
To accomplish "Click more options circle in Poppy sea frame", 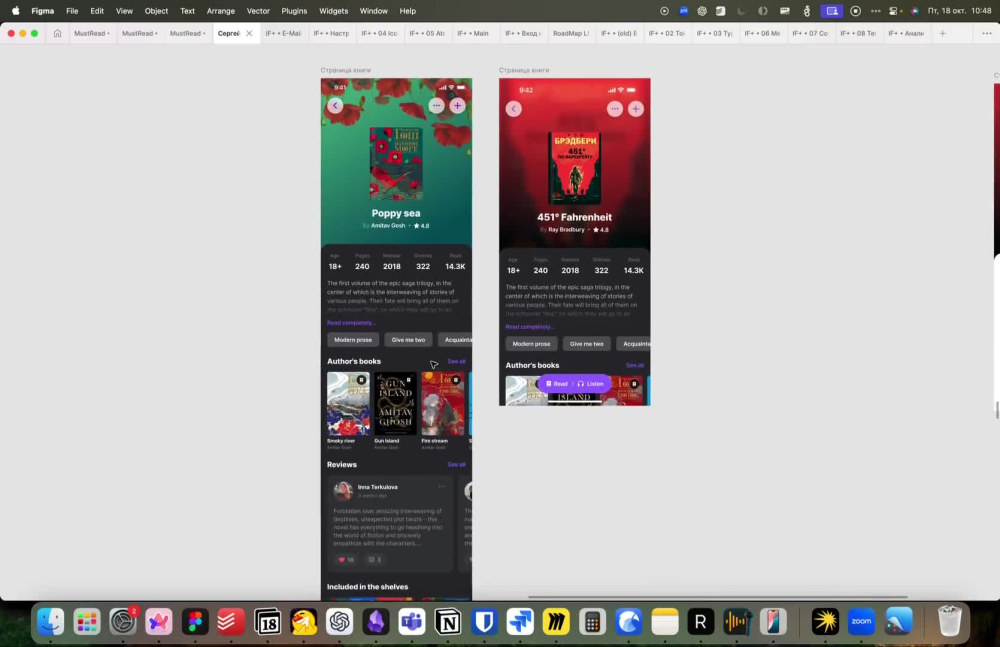I will [x=436, y=105].
